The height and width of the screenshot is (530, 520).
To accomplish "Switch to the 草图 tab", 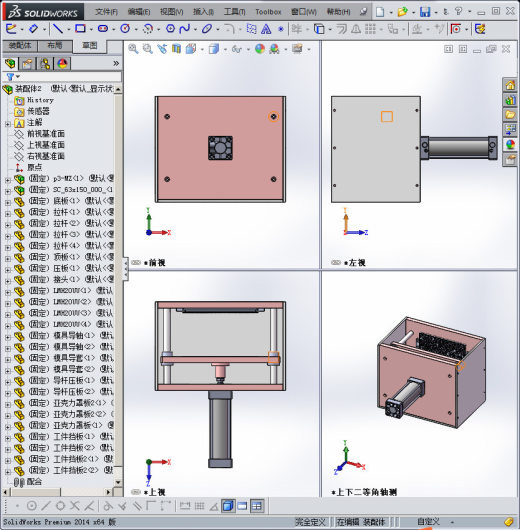I will [x=90, y=46].
